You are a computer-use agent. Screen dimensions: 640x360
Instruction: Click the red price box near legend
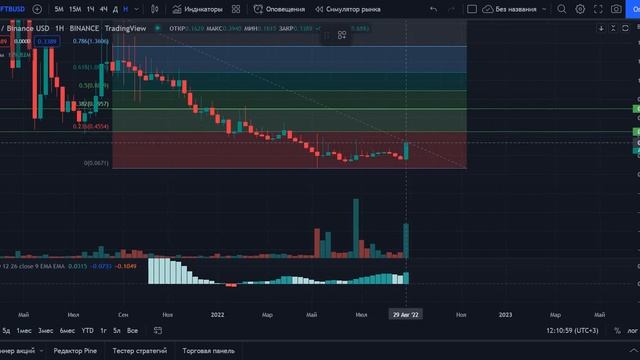[4, 41]
